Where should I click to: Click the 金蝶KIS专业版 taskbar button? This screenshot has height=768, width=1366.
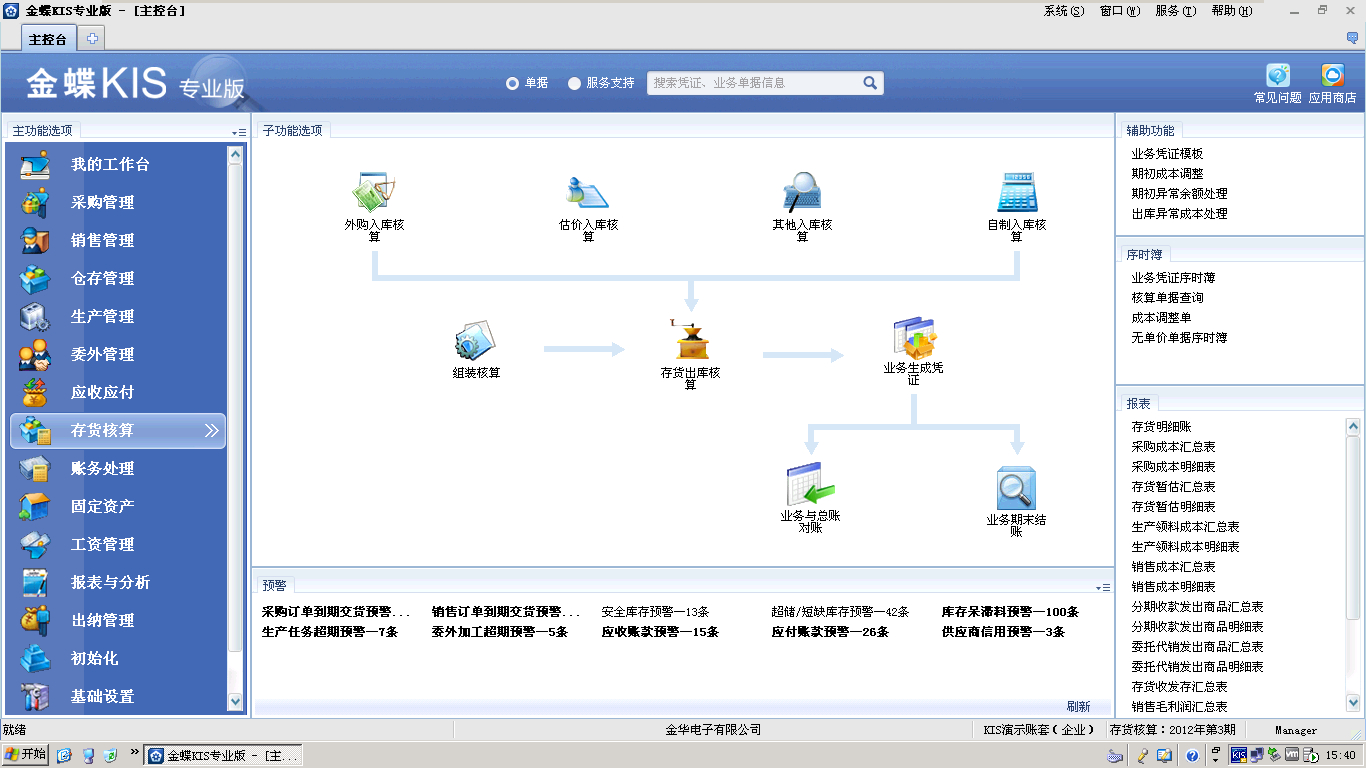[223, 755]
